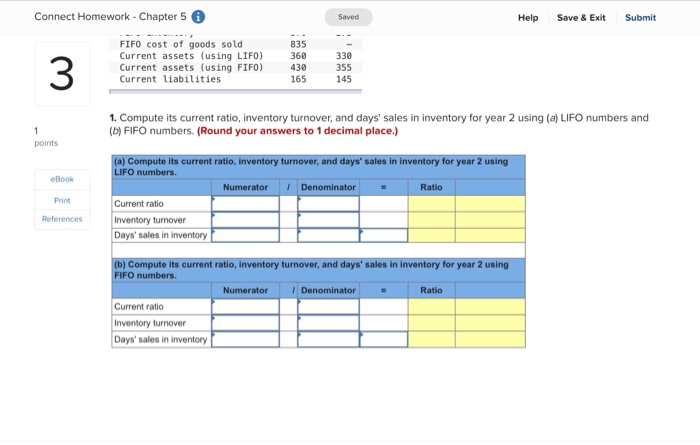This screenshot has height=445, width=700.
Task: Open the eBook link
Action: coord(62,179)
